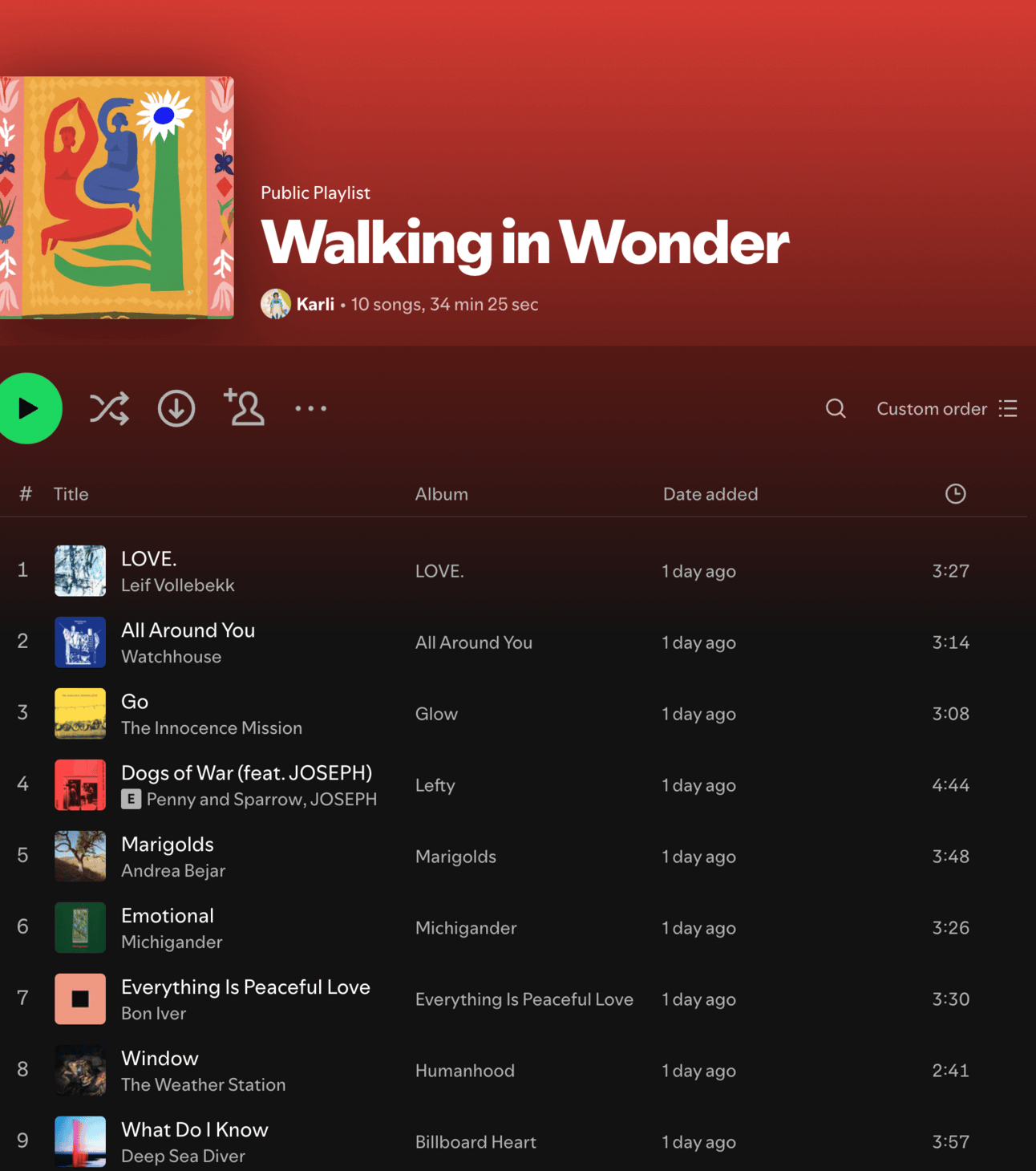This screenshot has width=1036, height=1171.
Task: Click the Public Playlist label
Action: point(315,192)
